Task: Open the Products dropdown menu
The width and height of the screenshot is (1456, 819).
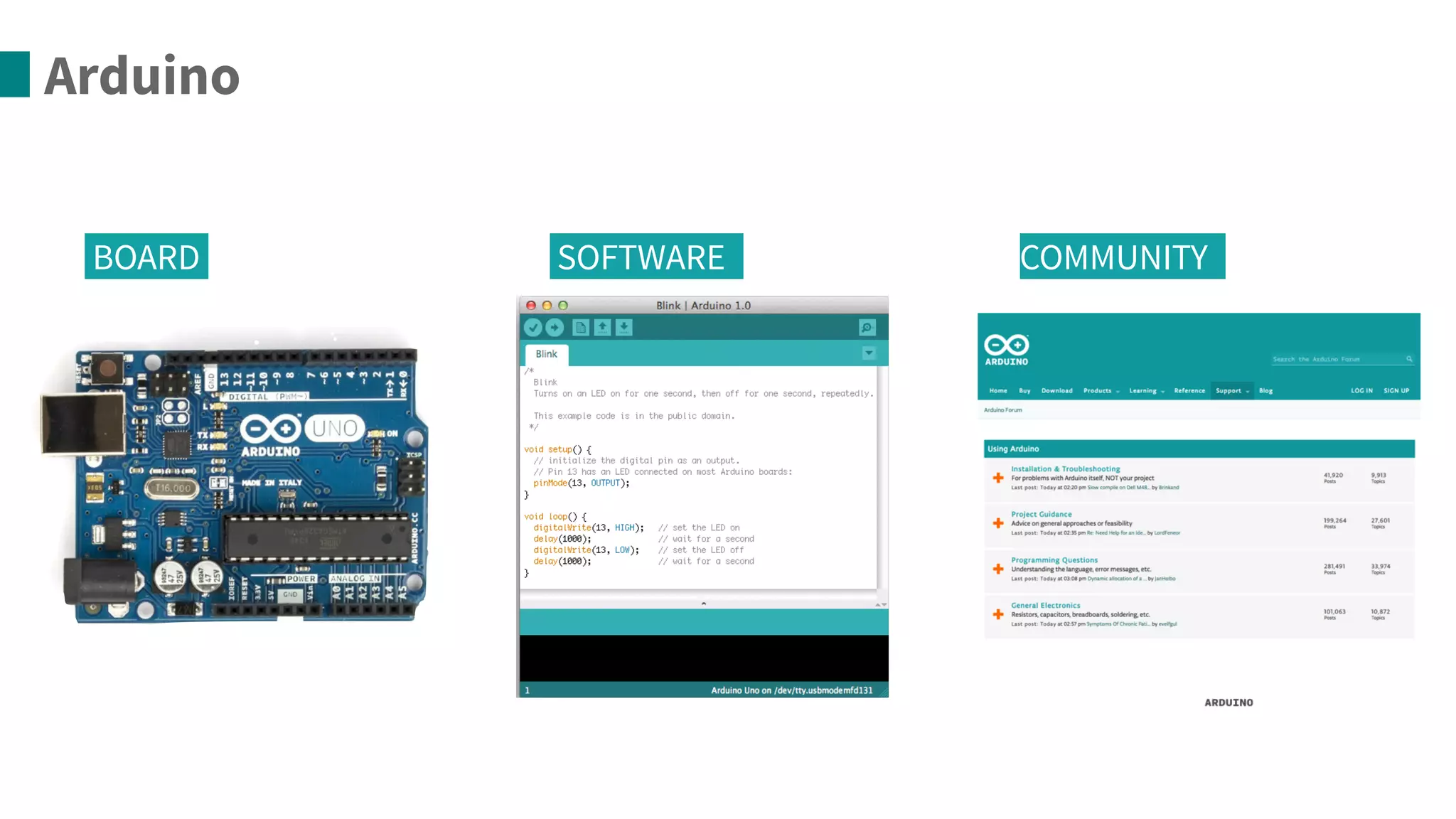Action: click(x=1101, y=391)
